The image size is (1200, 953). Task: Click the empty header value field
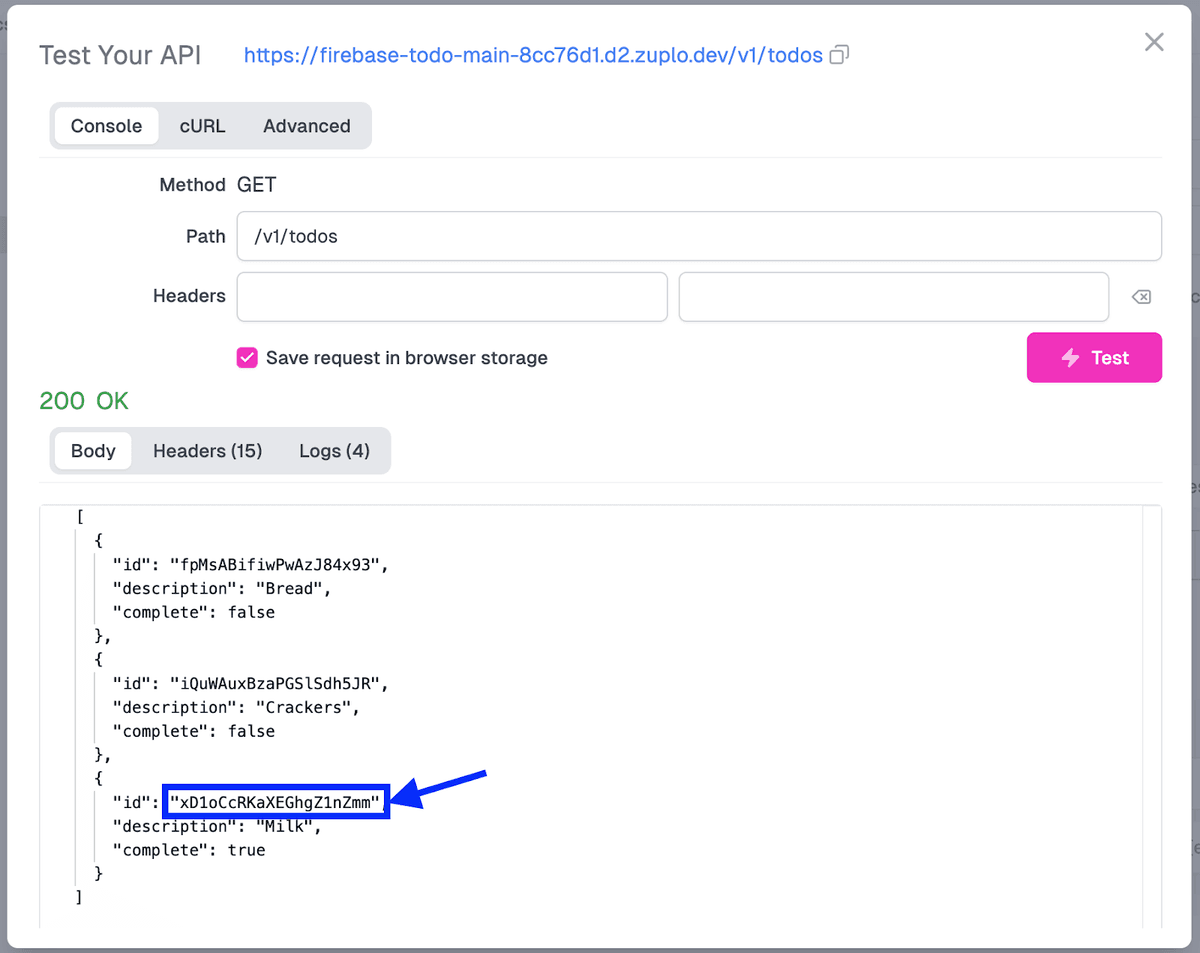(x=893, y=296)
